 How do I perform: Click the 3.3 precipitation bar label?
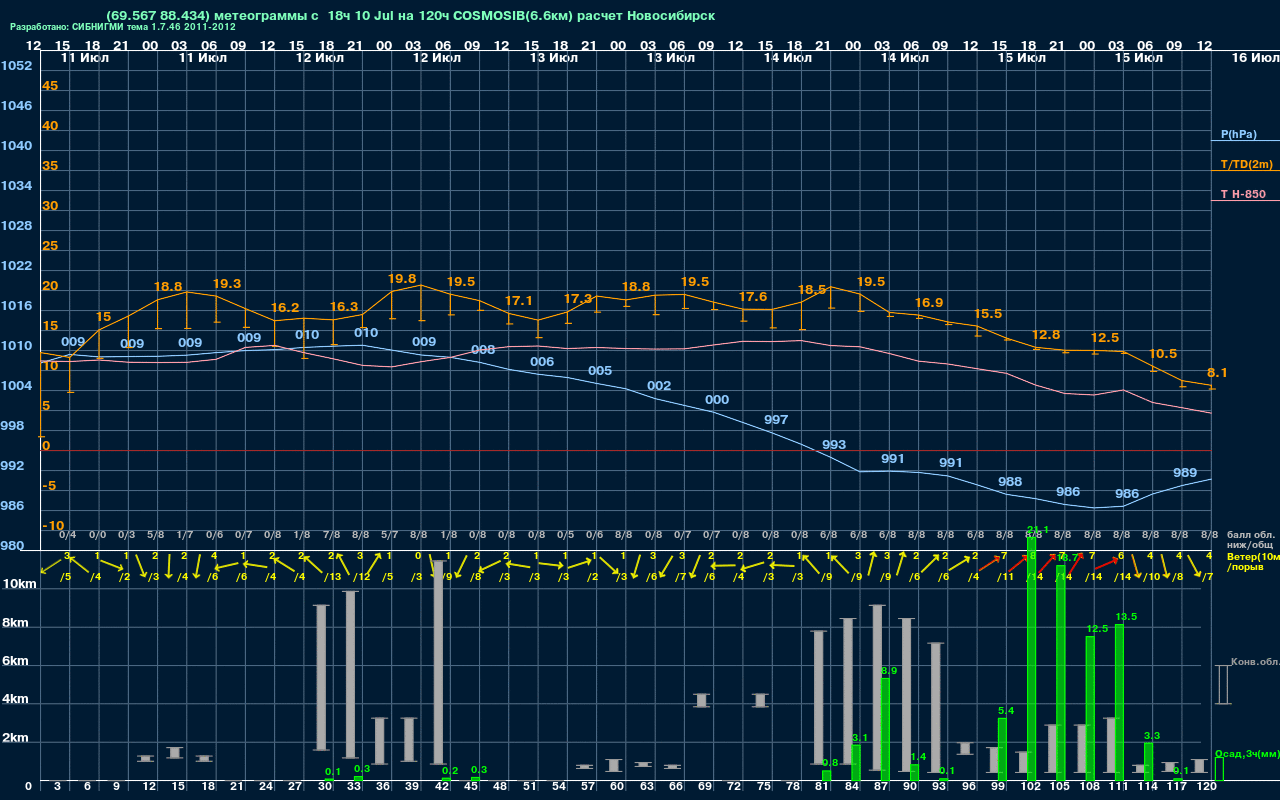[x=1152, y=736]
